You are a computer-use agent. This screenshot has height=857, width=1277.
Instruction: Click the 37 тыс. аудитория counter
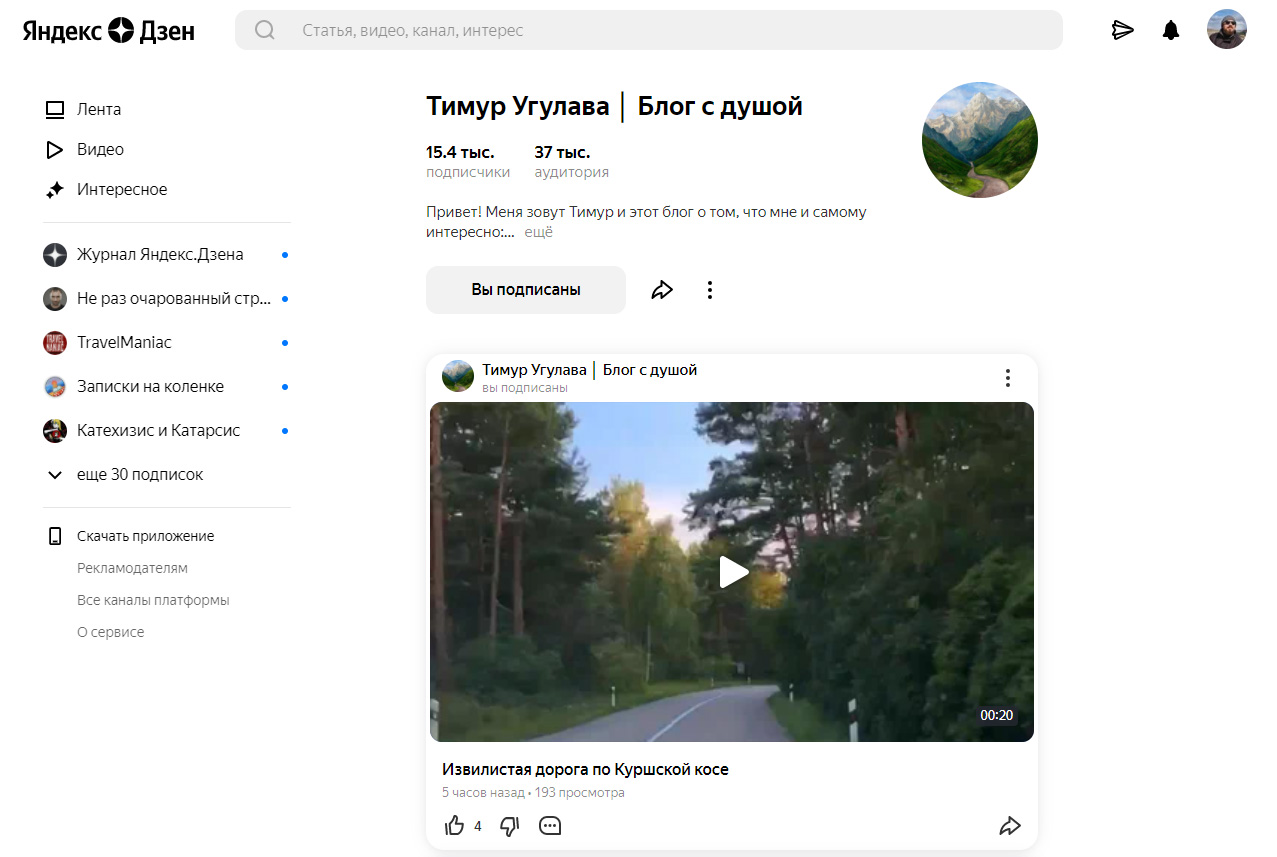point(572,162)
